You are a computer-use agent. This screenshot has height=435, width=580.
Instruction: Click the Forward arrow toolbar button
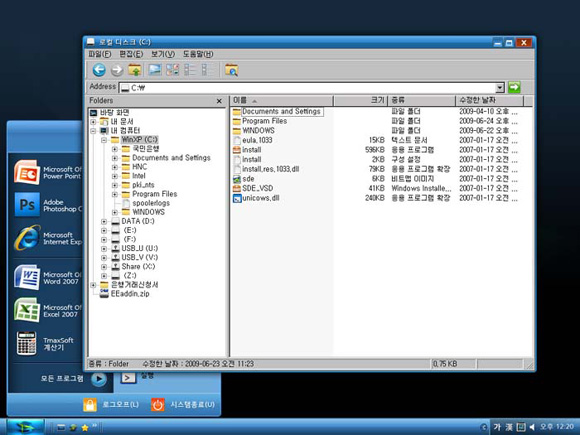pyautogui.click(x=117, y=70)
